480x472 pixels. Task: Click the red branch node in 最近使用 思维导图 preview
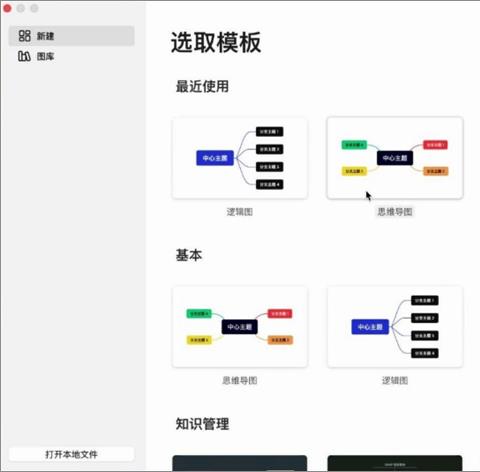tap(435, 145)
